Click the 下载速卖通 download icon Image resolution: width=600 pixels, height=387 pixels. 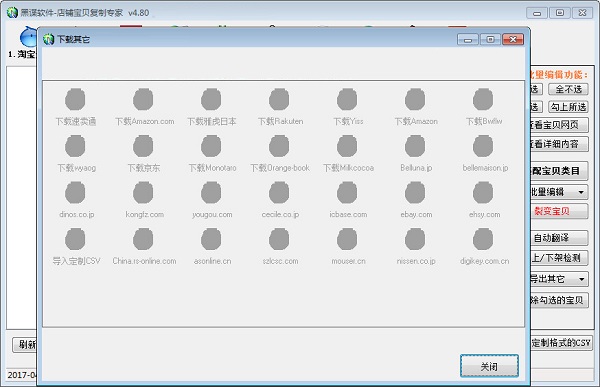[x=75, y=100]
